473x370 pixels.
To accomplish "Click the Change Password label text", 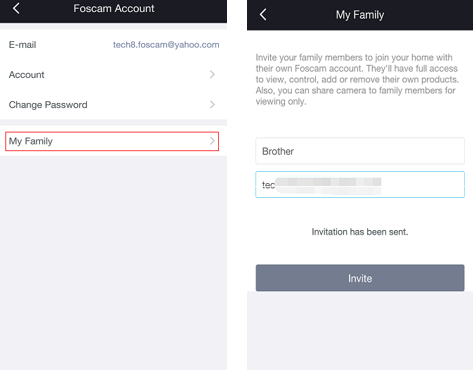I will [x=48, y=105].
